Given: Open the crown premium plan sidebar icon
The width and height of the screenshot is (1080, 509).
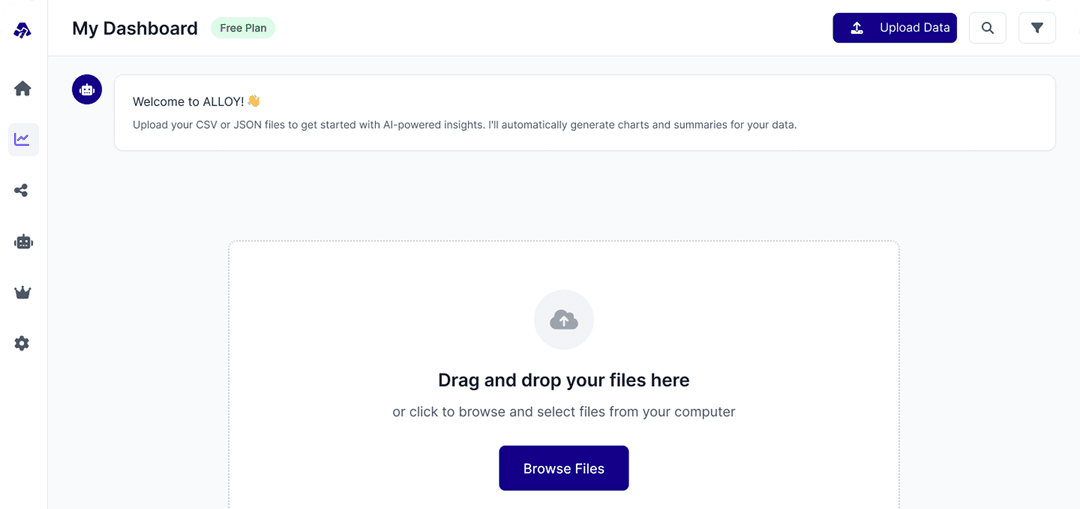Looking at the screenshot, I should [23, 293].
